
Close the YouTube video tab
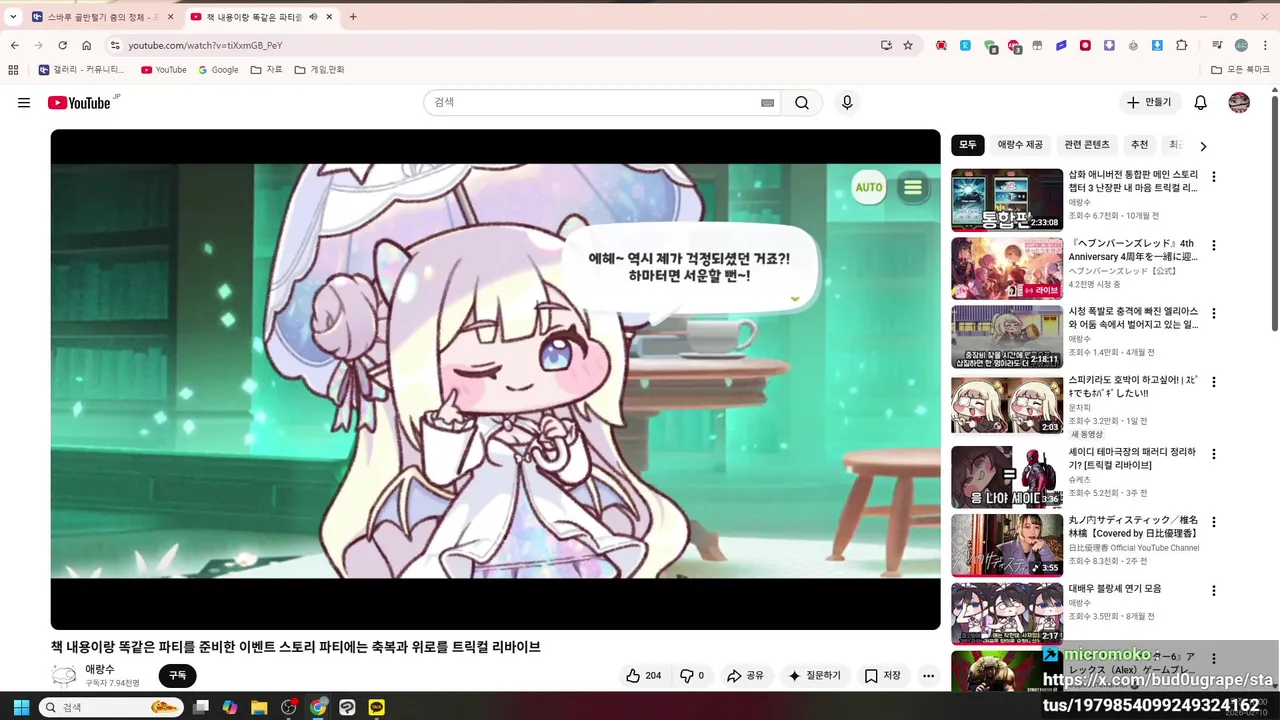coord(329,17)
